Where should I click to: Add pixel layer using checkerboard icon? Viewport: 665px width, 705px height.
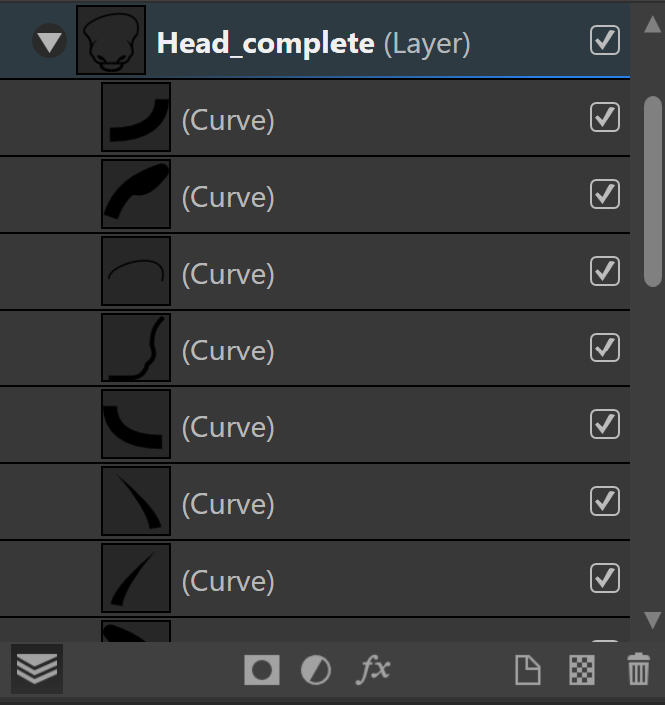click(582, 670)
